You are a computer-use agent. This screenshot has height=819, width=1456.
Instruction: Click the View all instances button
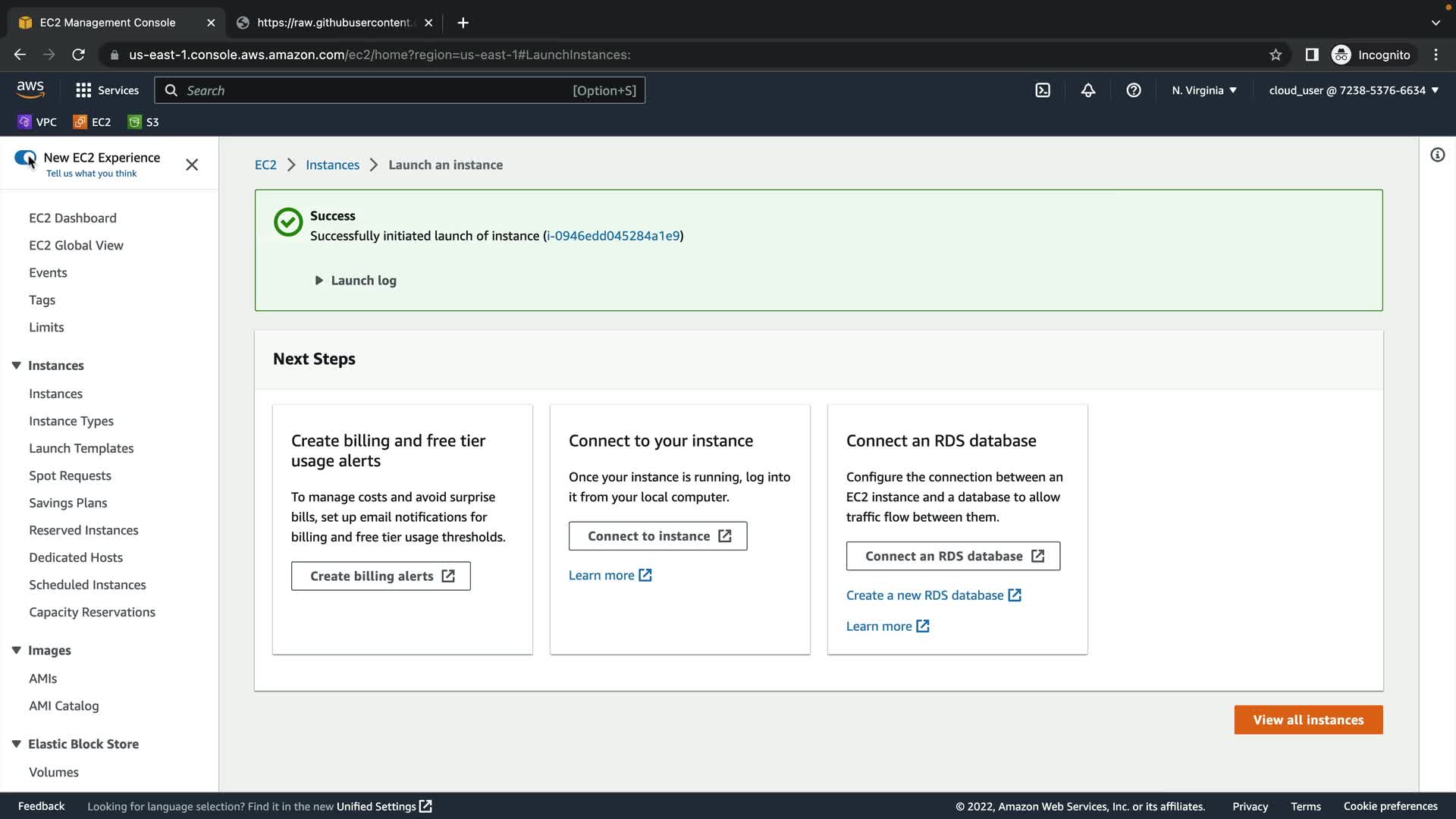click(1308, 720)
